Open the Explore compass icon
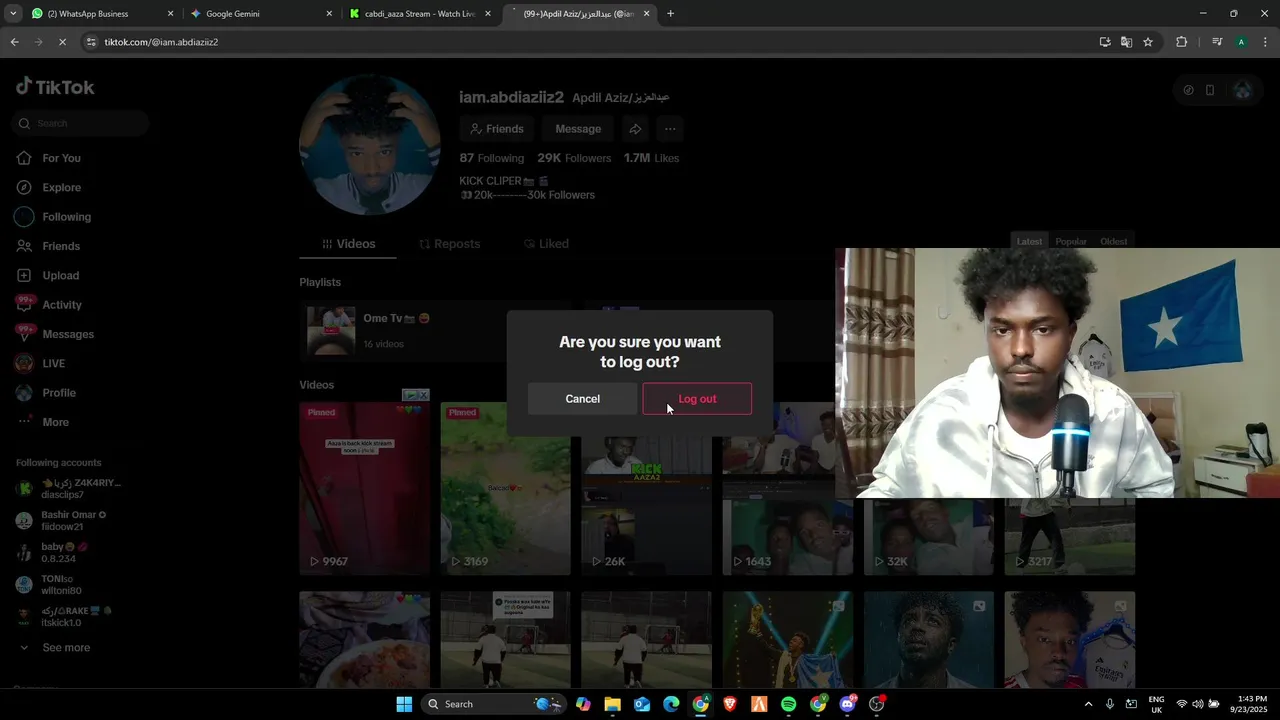1280x720 pixels. [24, 187]
